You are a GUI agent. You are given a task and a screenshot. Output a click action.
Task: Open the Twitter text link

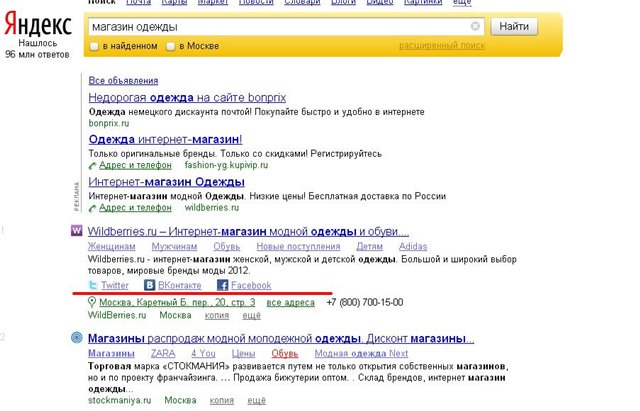(x=115, y=285)
